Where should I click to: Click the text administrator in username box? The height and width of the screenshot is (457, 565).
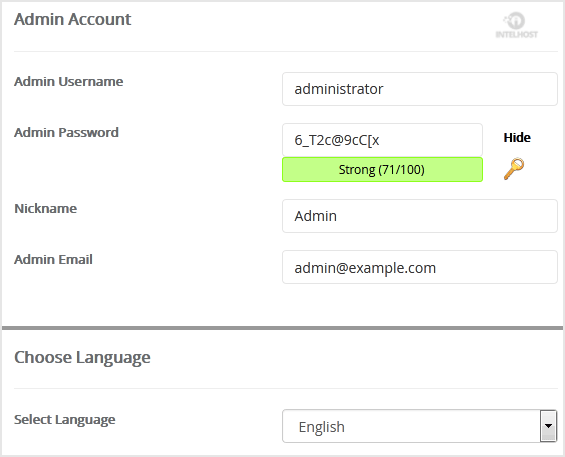coord(339,89)
